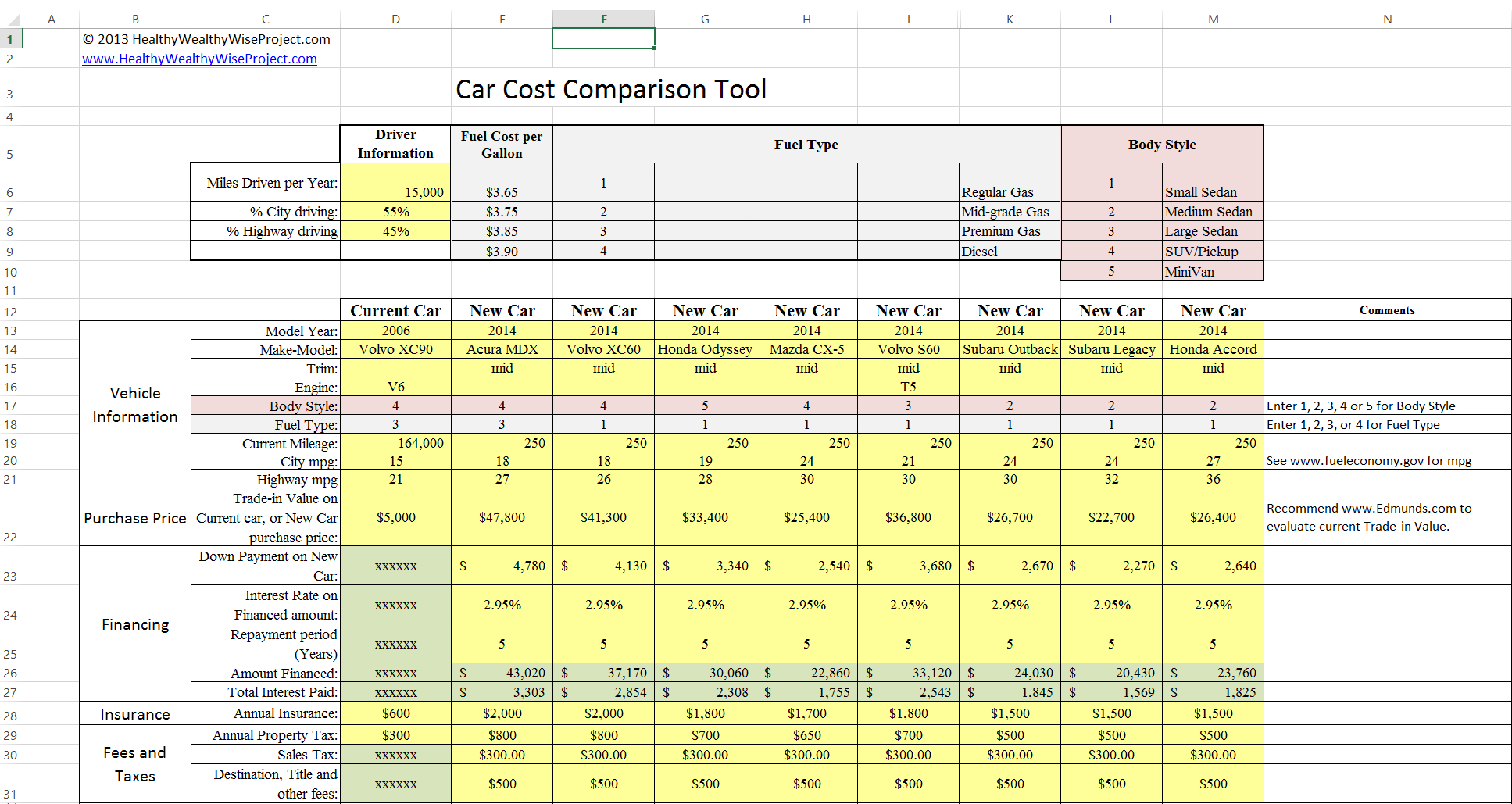The width and height of the screenshot is (1512, 804).
Task: Click the Edmunds.com recommendation comment cell
Action: point(1387,517)
